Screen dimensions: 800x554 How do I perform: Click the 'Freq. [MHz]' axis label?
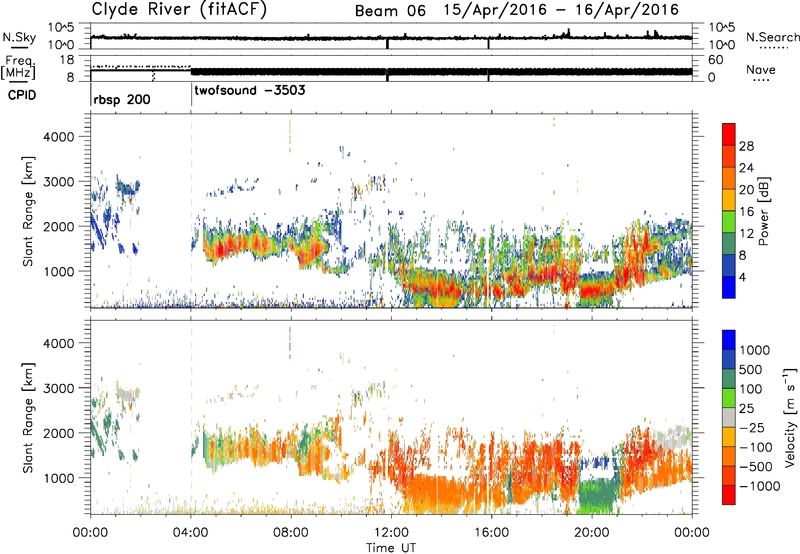coord(18,68)
